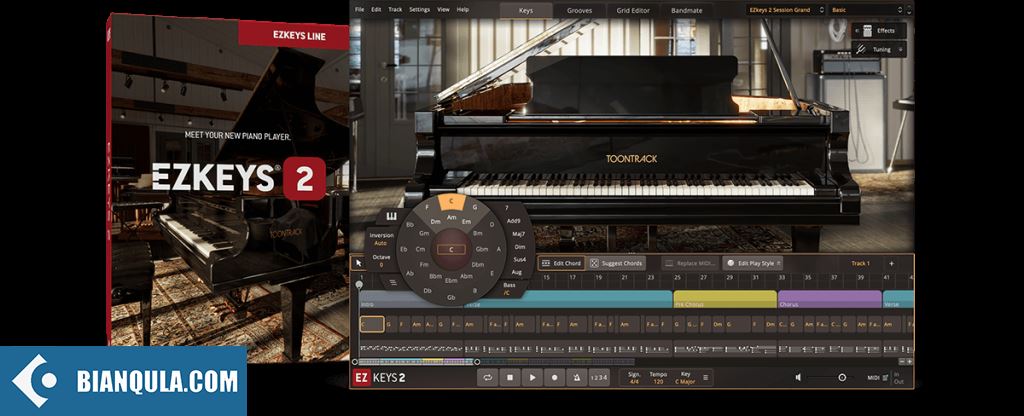The image size is (1024, 416).
Task: Click the playhead marker at bar 1
Action: coord(359,285)
